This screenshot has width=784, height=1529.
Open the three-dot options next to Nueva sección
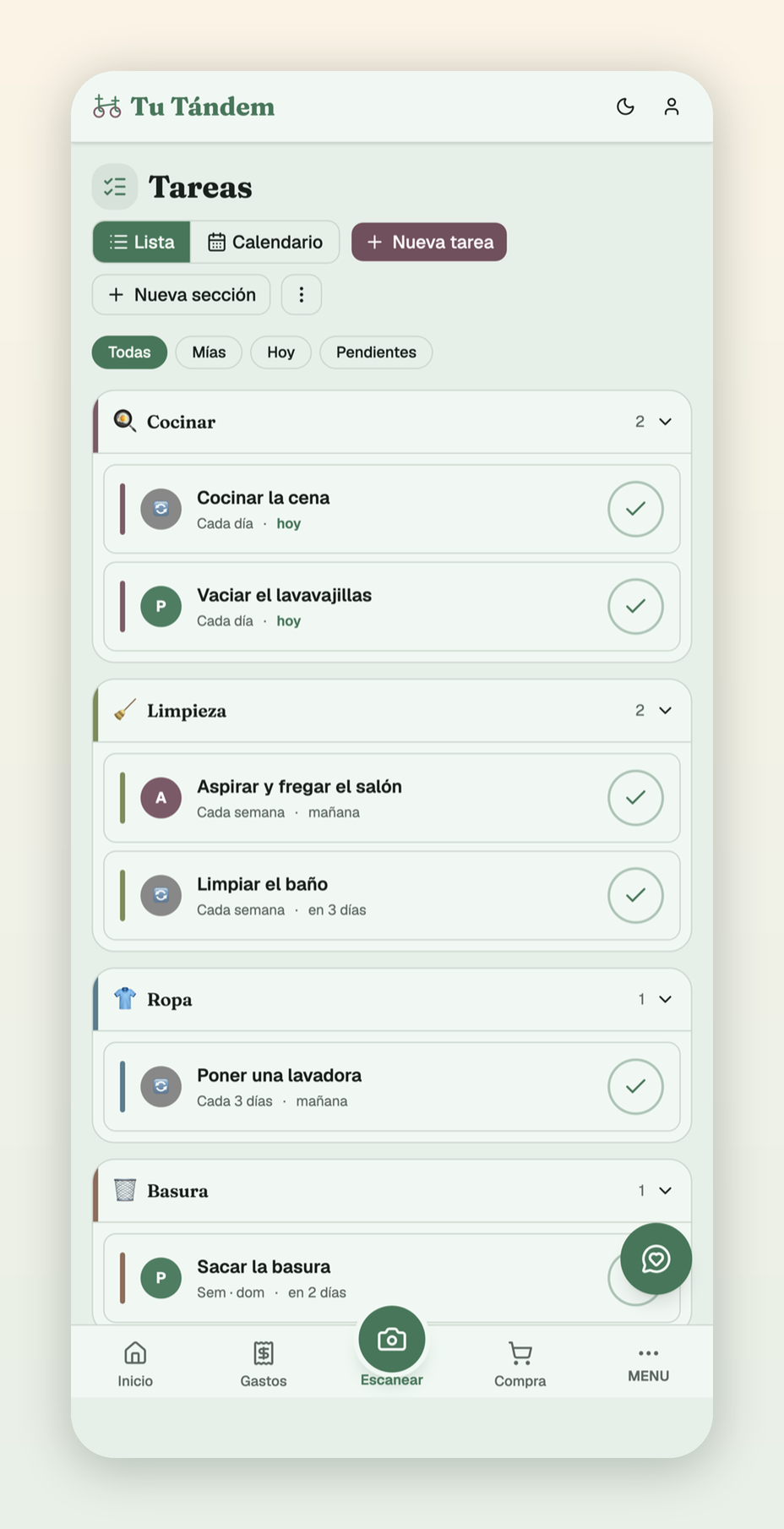(x=302, y=295)
